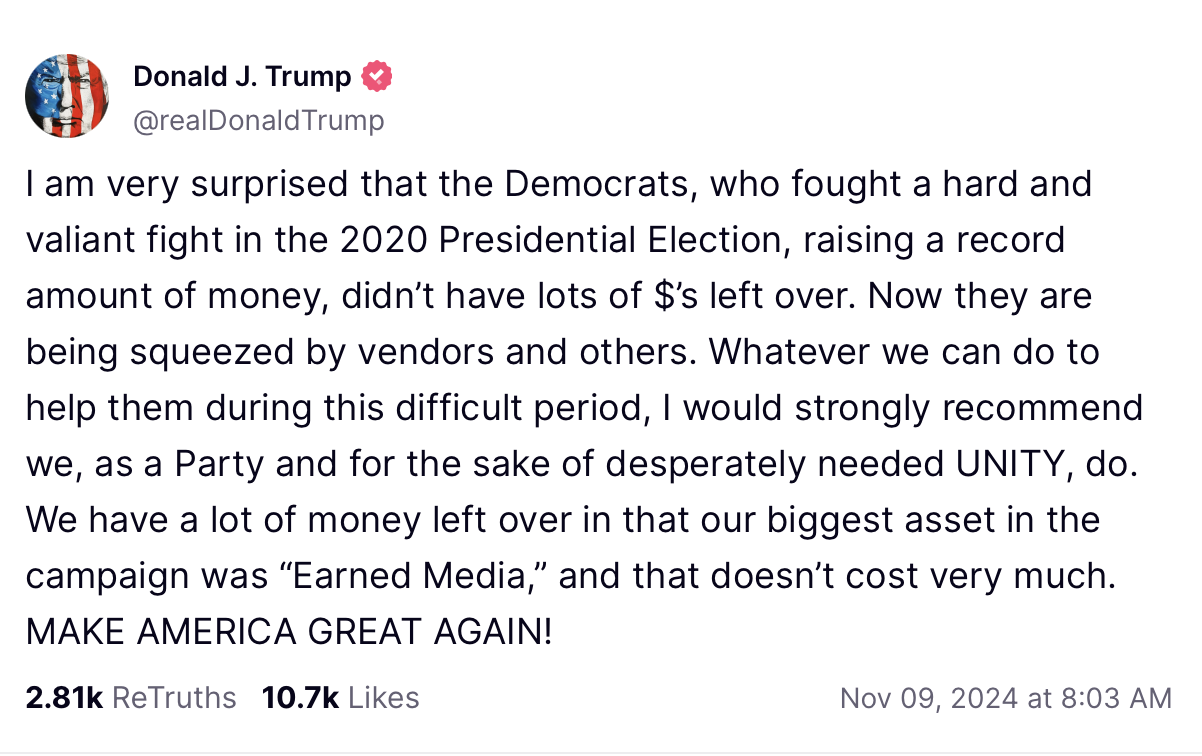
Task: Open the Likes label list
Action: point(384,697)
